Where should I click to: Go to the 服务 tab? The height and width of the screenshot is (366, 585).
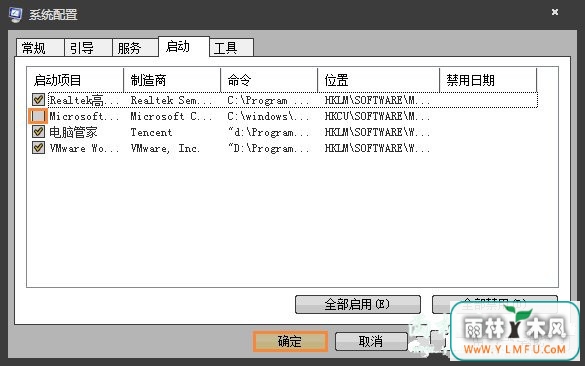click(135, 48)
